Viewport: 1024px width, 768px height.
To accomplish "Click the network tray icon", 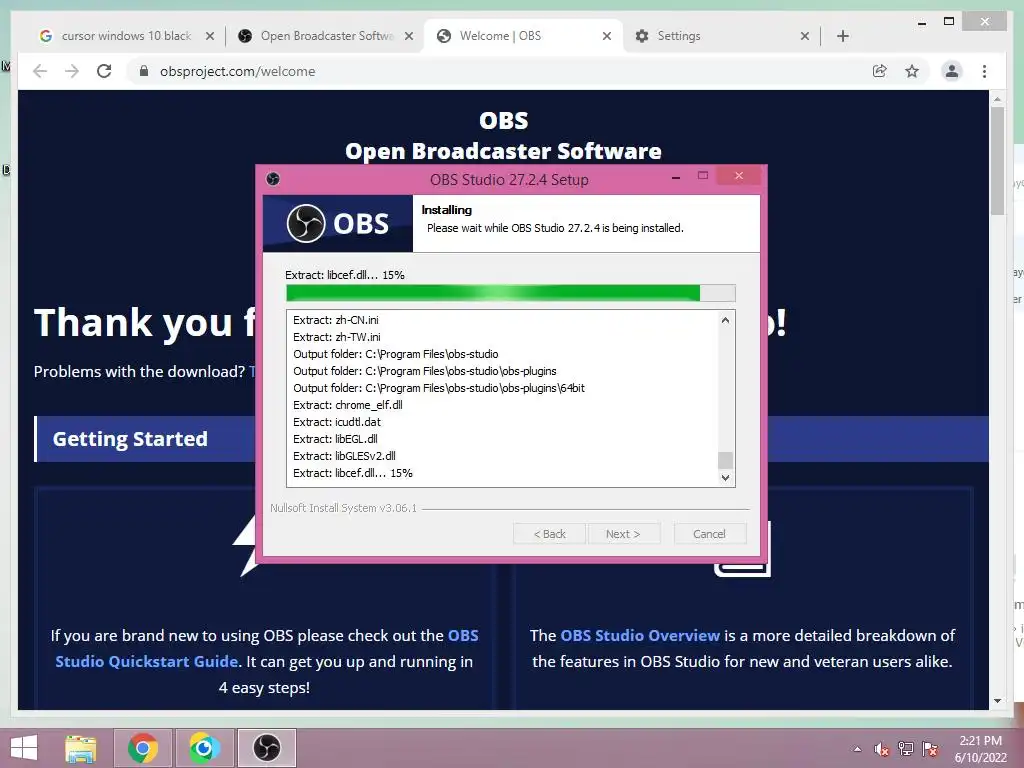I will [906, 749].
